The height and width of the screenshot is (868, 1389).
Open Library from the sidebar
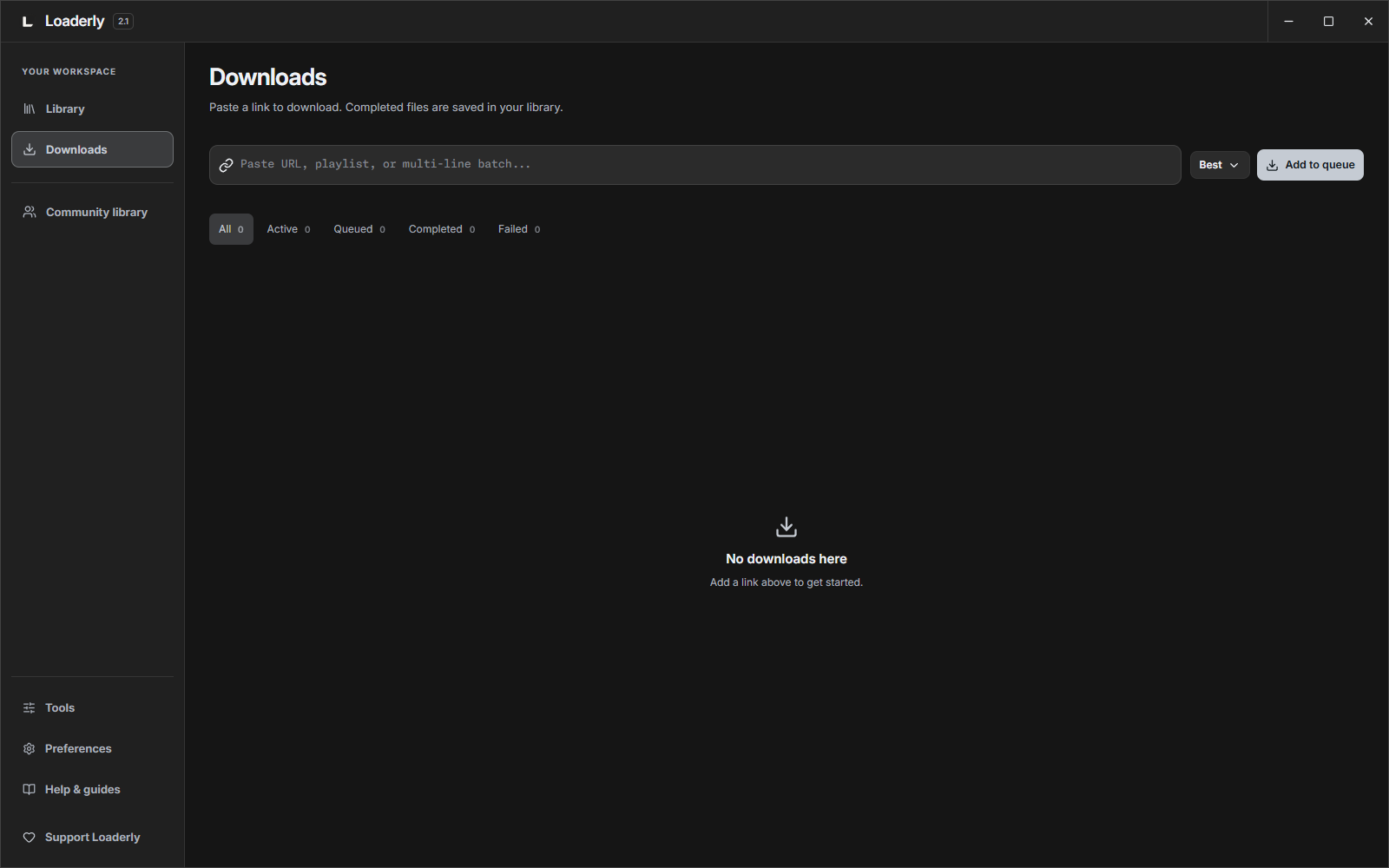click(92, 108)
